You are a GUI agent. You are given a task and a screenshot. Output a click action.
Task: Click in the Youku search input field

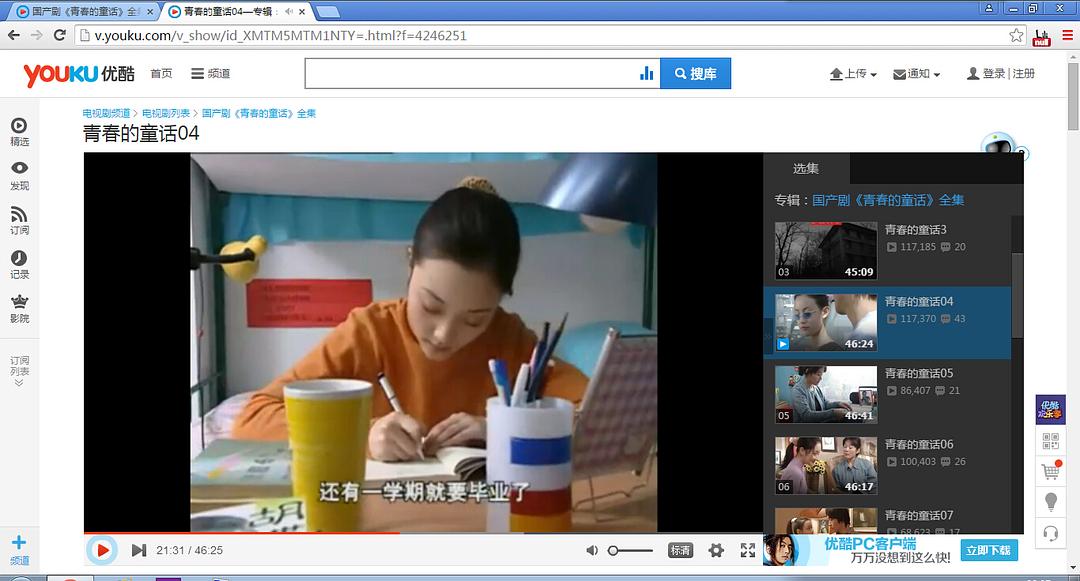472,73
